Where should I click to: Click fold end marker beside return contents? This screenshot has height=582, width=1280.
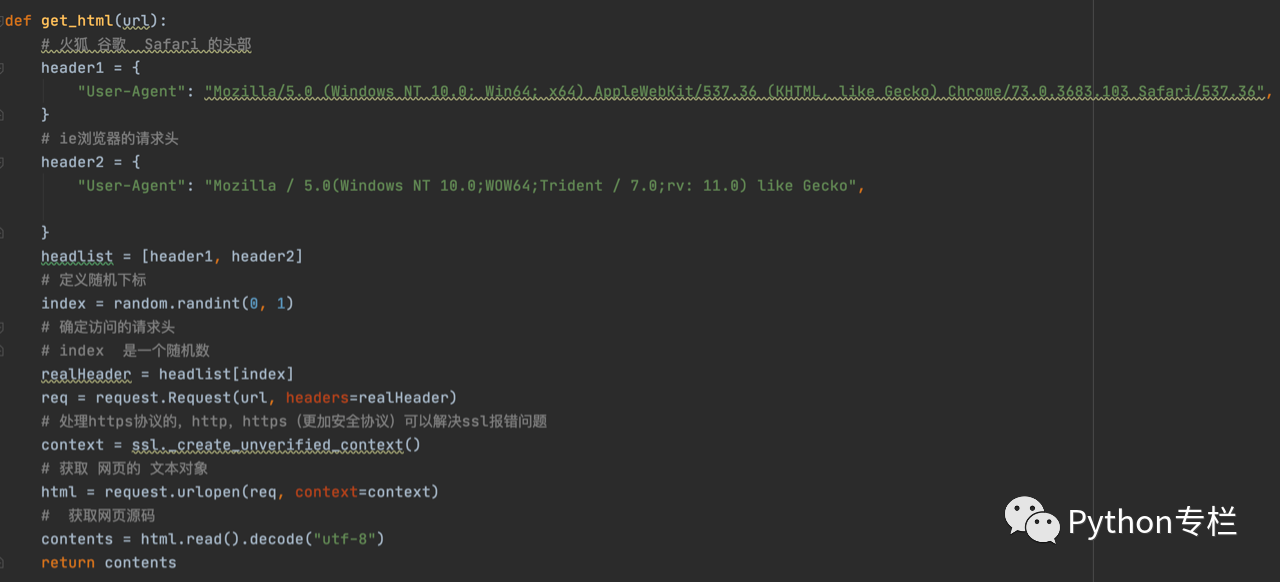click(2, 563)
